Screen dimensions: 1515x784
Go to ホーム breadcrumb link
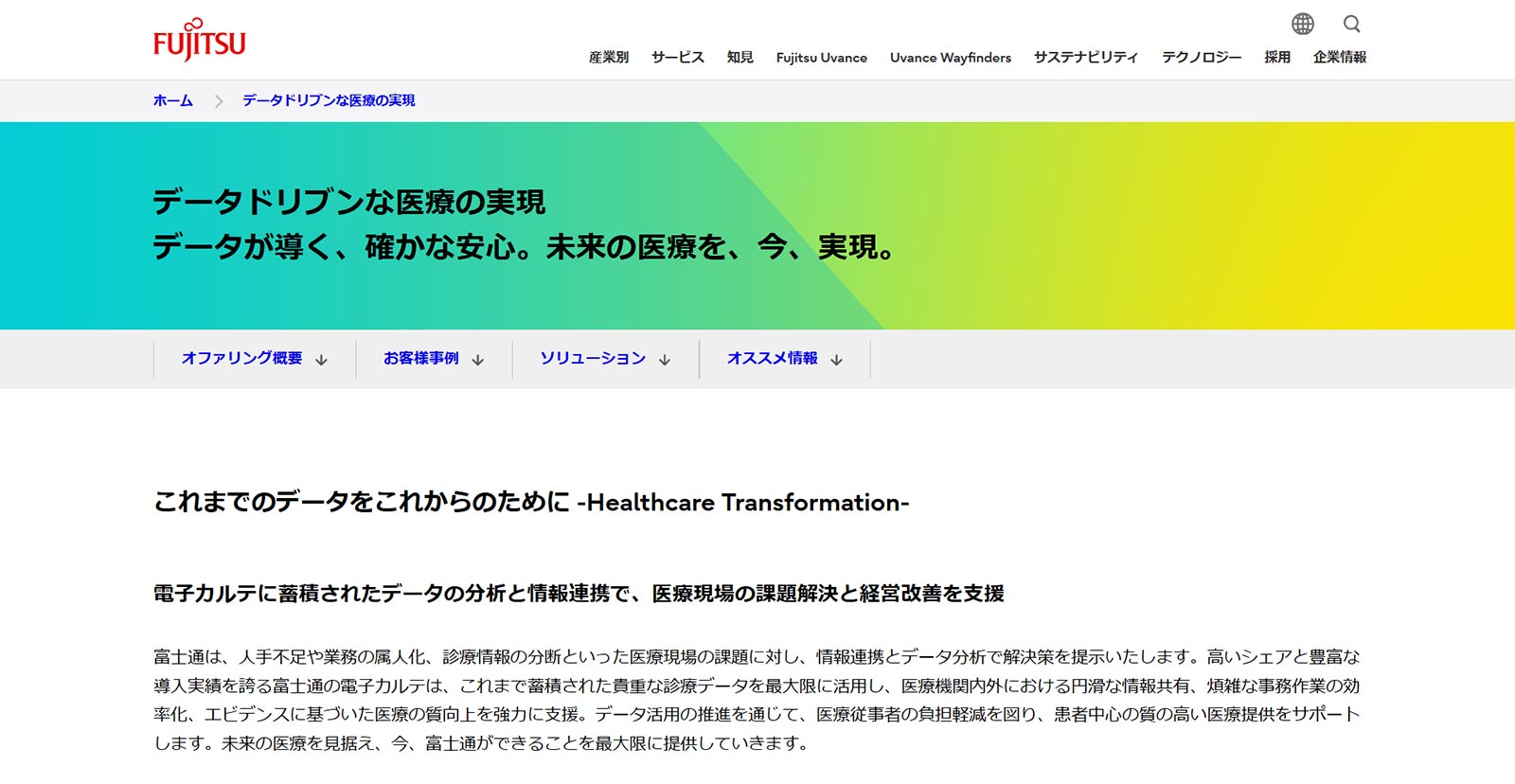(x=173, y=100)
